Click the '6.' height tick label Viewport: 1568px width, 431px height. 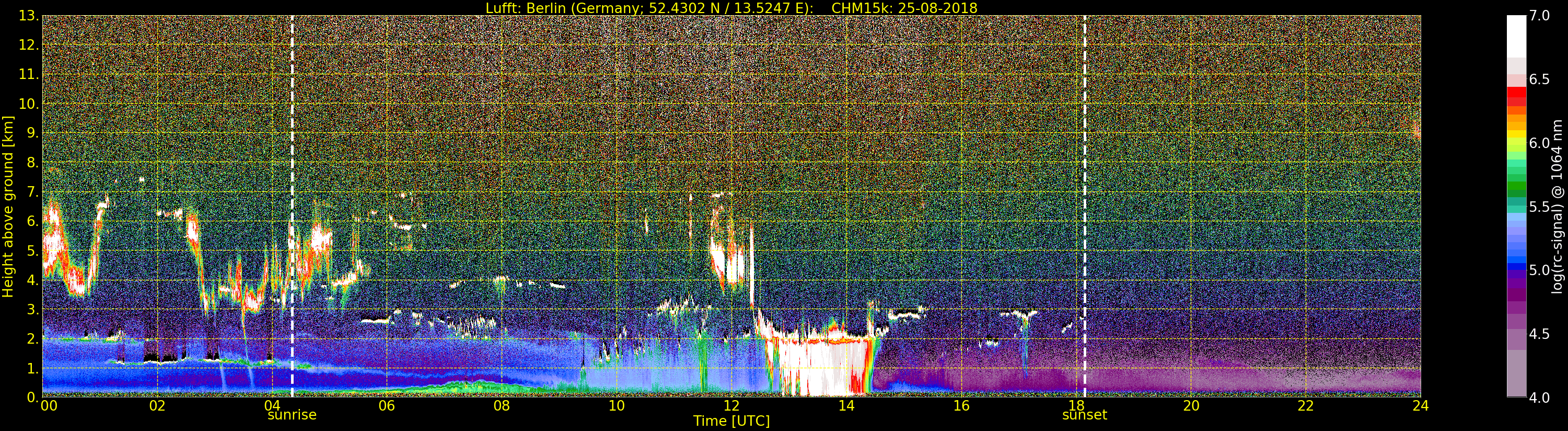coord(32,221)
